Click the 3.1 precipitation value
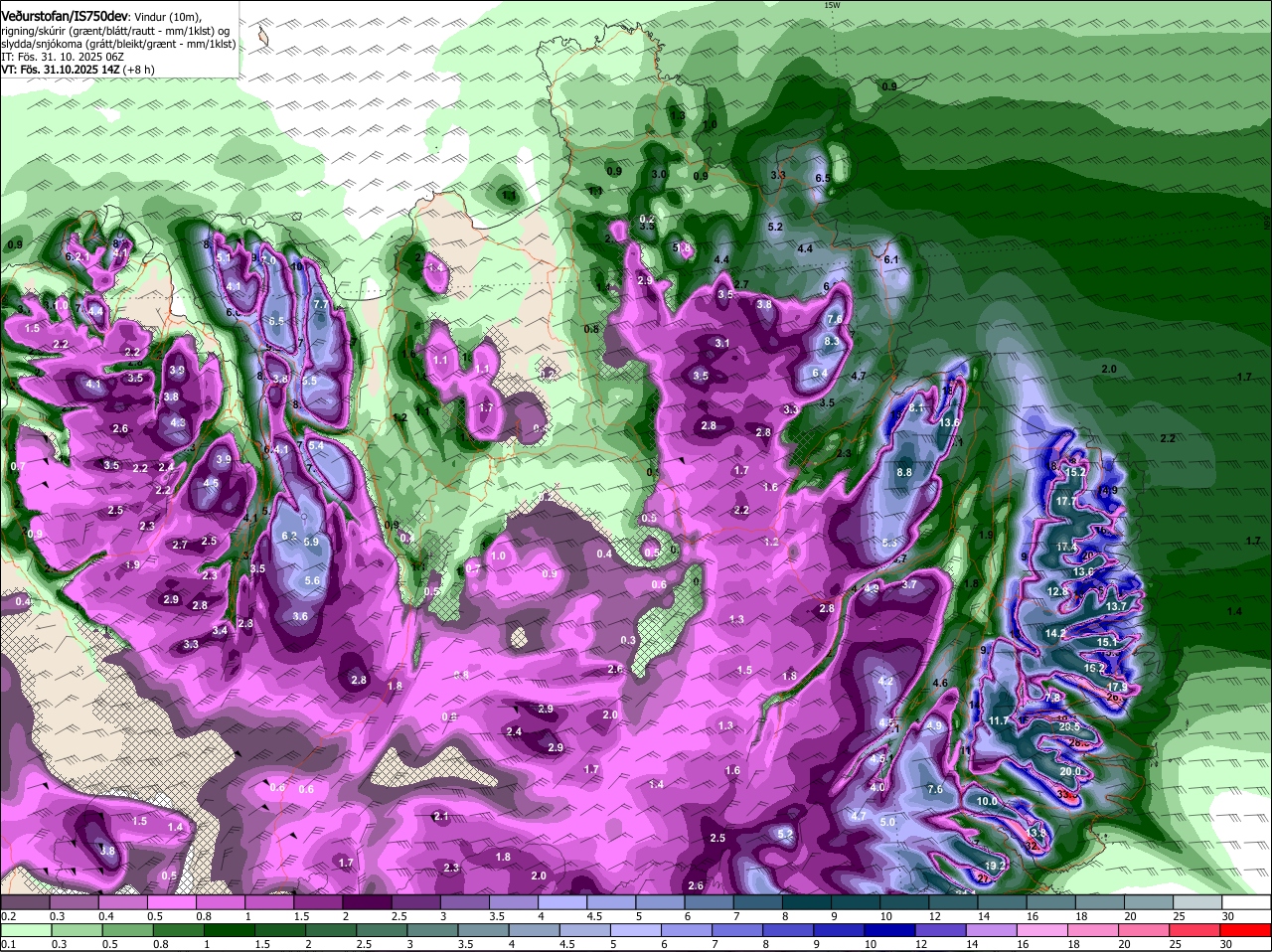The image size is (1272, 952). click(722, 344)
